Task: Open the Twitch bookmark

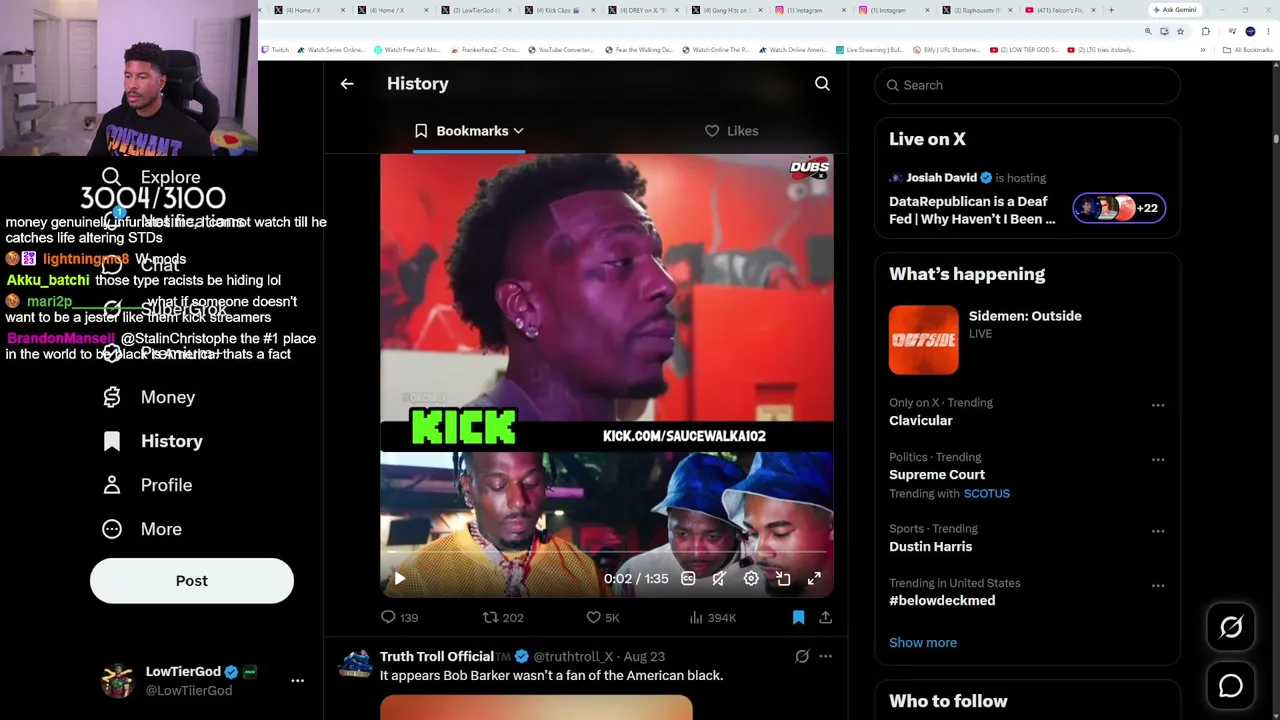Action: tap(275, 50)
